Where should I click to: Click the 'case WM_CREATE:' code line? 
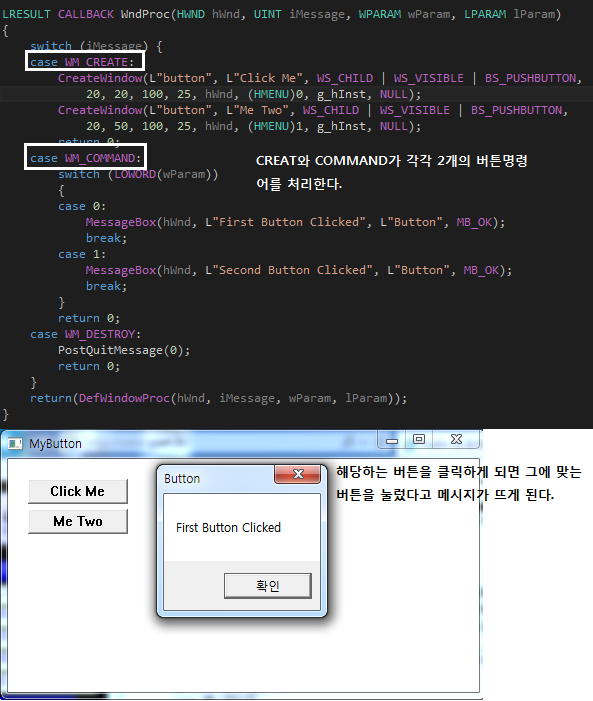pyautogui.click(x=82, y=62)
